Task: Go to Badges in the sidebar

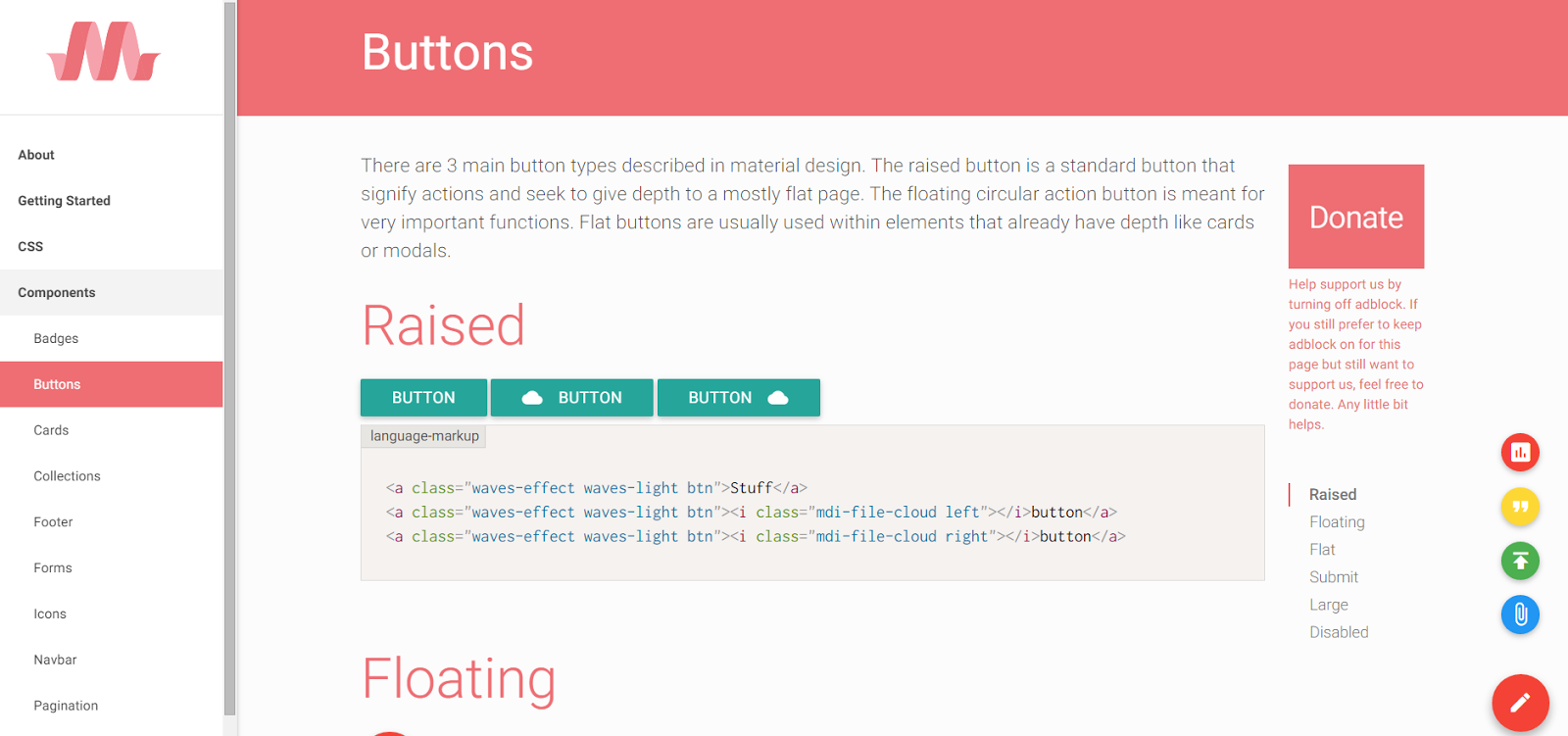Action: click(111, 339)
